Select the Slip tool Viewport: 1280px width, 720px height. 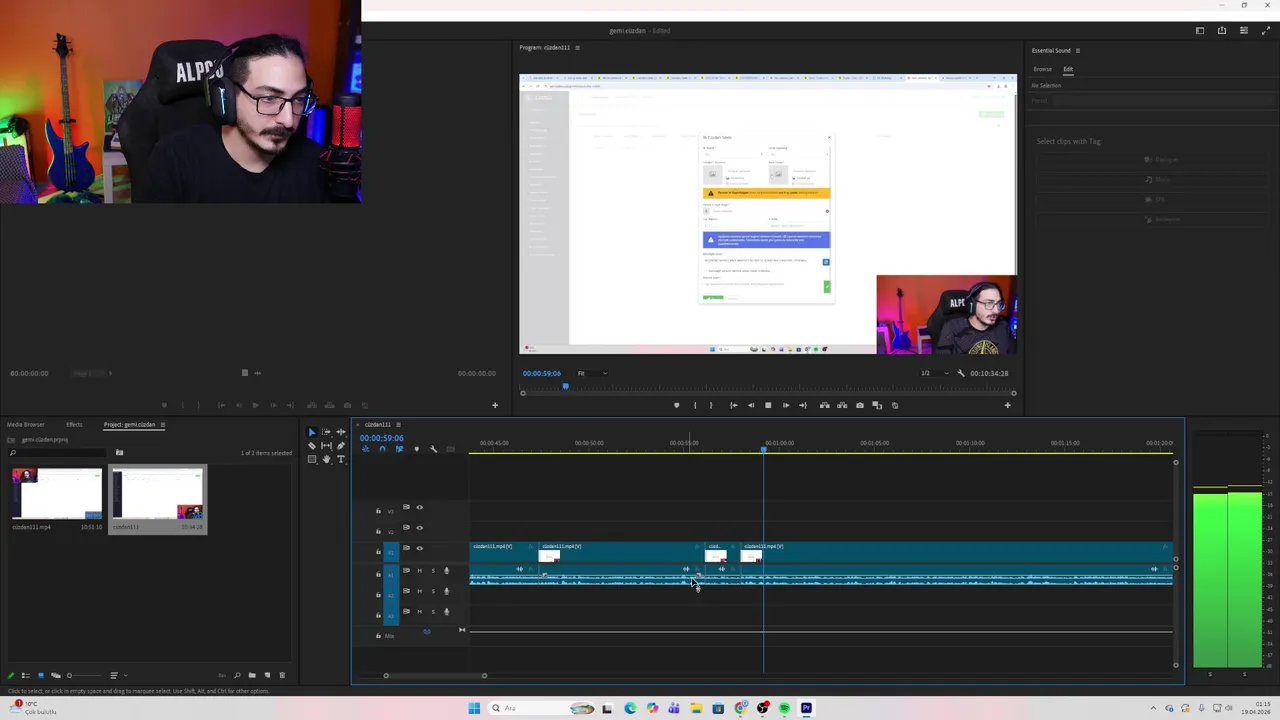pyautogui.click(x=326, y=446)
